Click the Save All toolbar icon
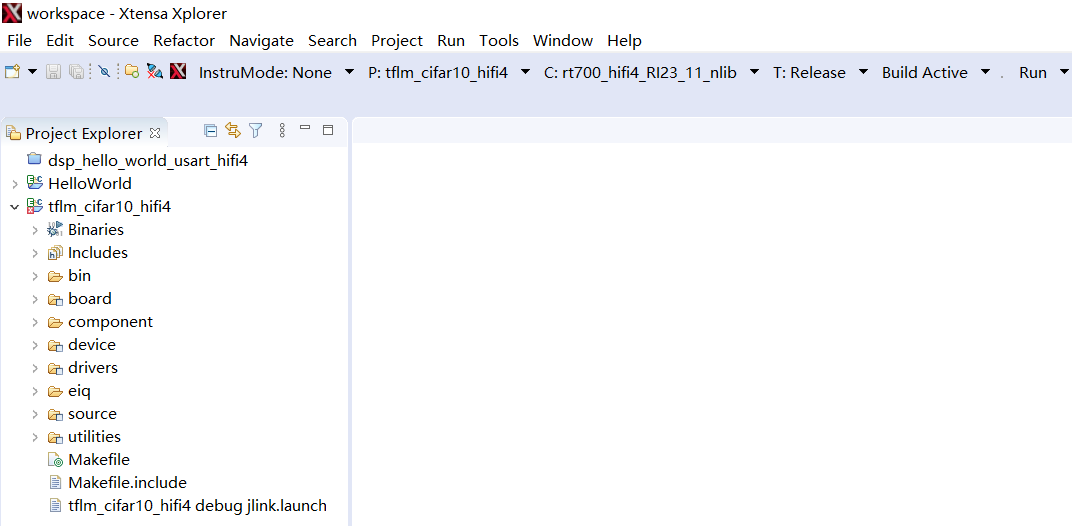This screenshot has height=526, width=1072. (x=75, y=72)
